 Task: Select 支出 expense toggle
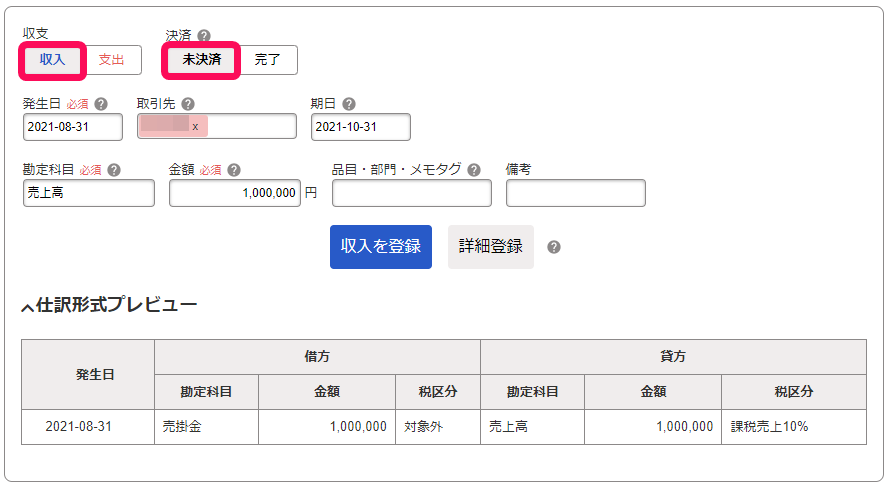111,59
